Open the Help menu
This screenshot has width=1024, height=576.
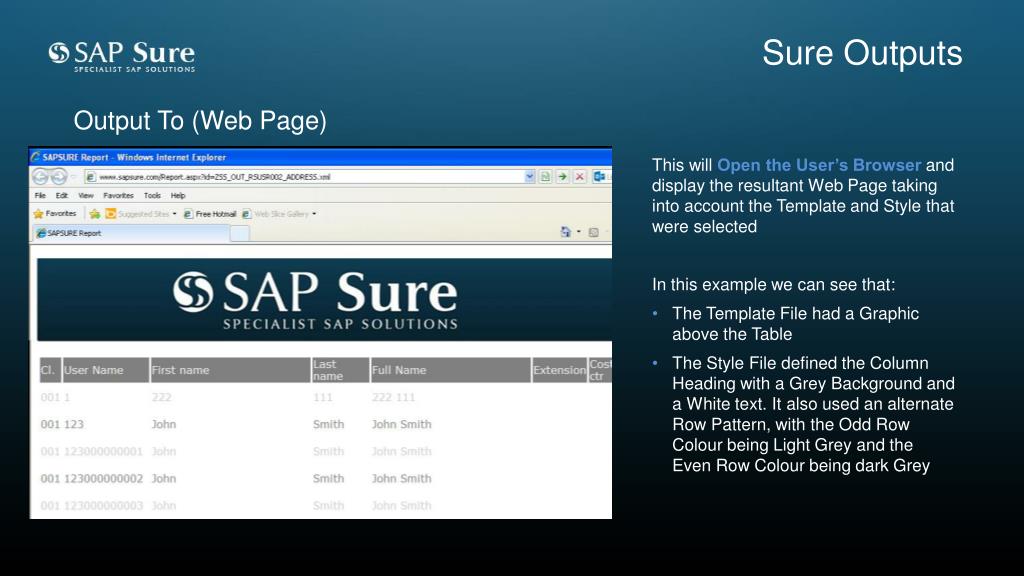click(178, 195)
